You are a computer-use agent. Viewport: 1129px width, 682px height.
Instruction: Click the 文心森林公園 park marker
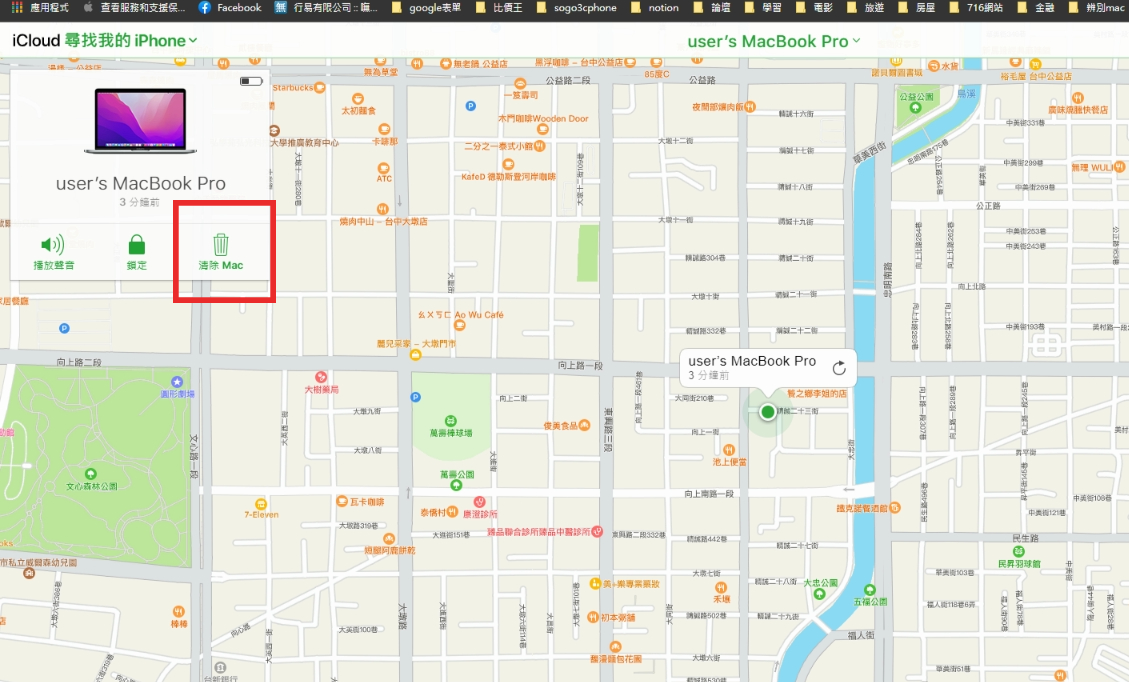91,474
